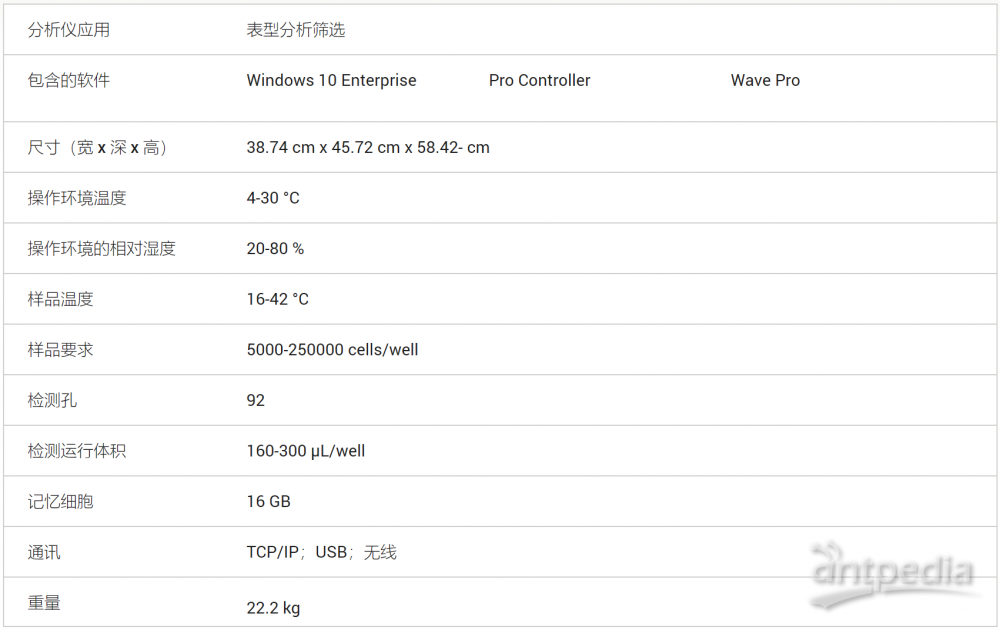Click the Wave Pro software entry
The image size is (1000, 630).
[765, 80]
